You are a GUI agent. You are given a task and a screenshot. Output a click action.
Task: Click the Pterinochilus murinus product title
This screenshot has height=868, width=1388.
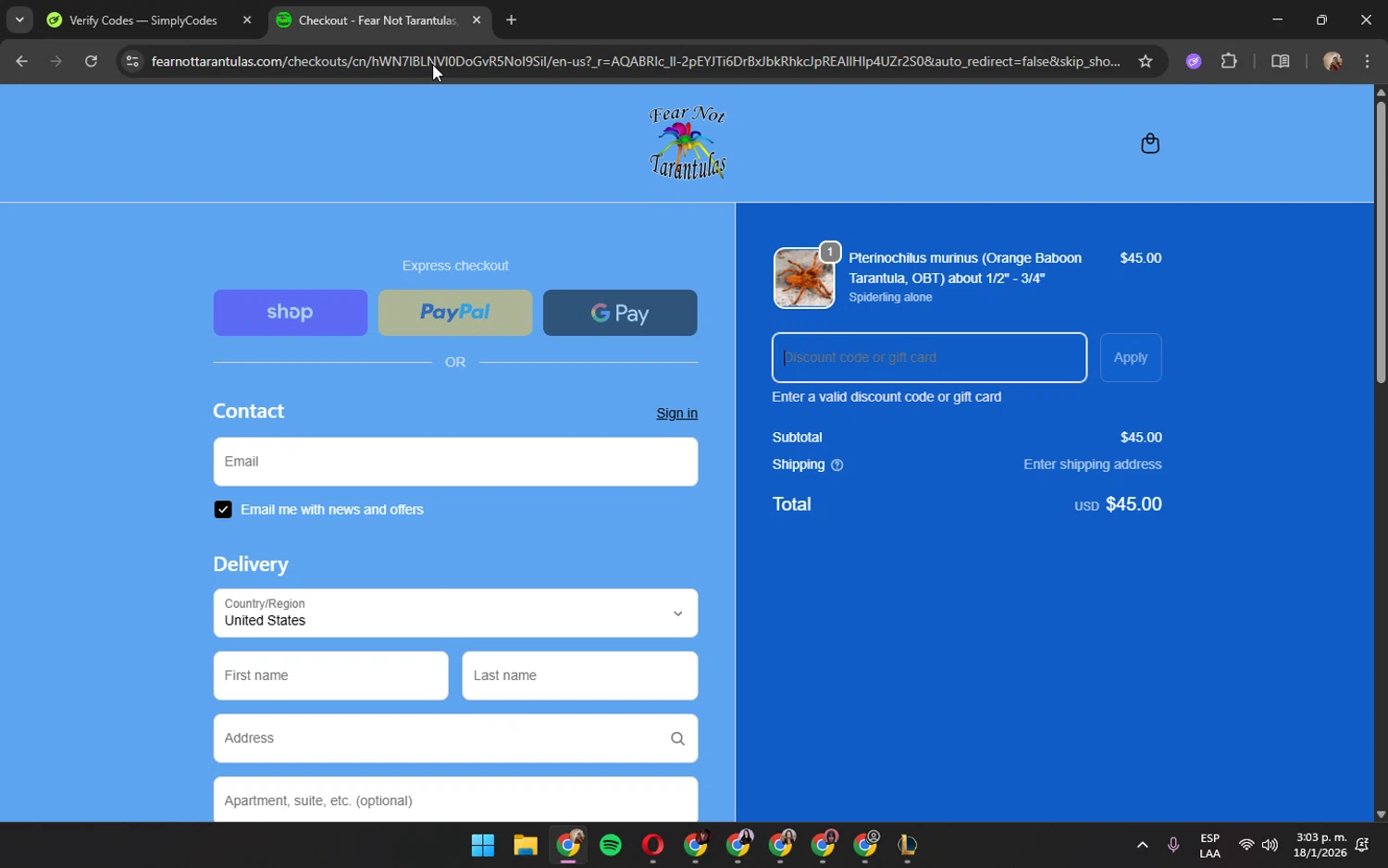[965, 268]
